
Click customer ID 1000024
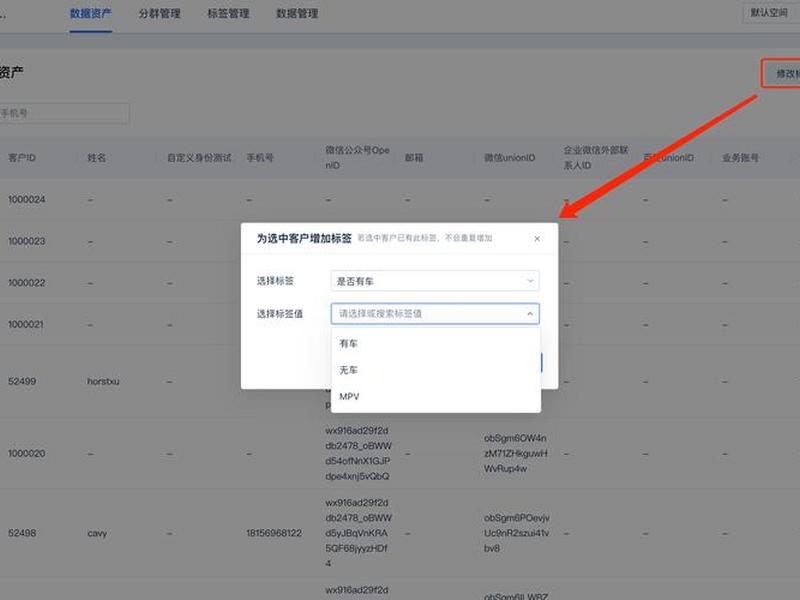click(27, 199)
